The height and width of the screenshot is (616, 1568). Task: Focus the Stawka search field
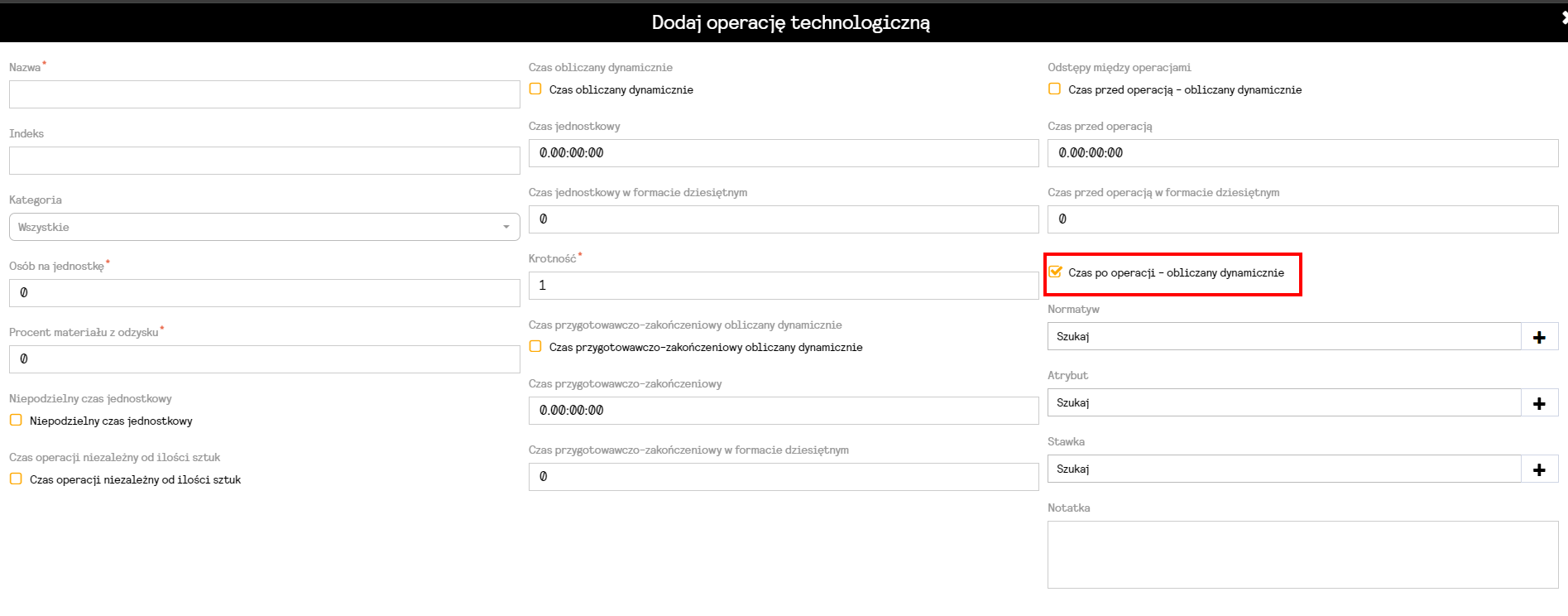click(1283, 469)
